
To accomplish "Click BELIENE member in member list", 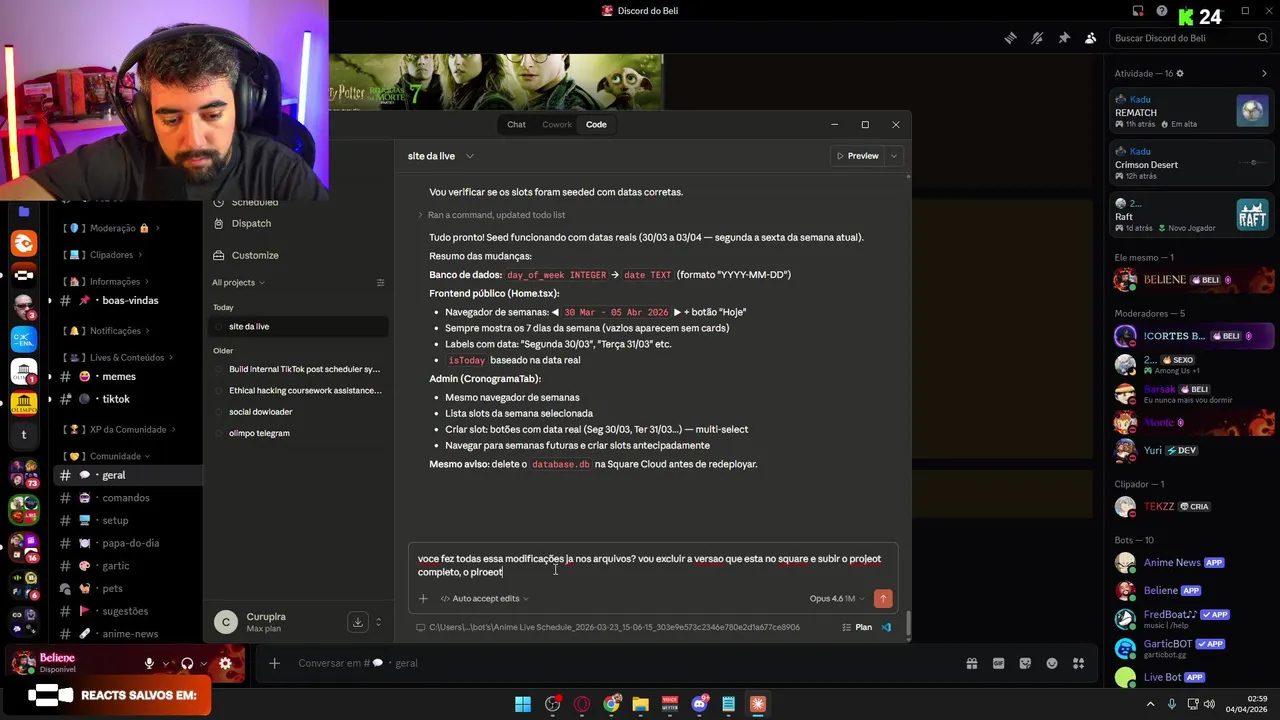I will click(1192, 280).
